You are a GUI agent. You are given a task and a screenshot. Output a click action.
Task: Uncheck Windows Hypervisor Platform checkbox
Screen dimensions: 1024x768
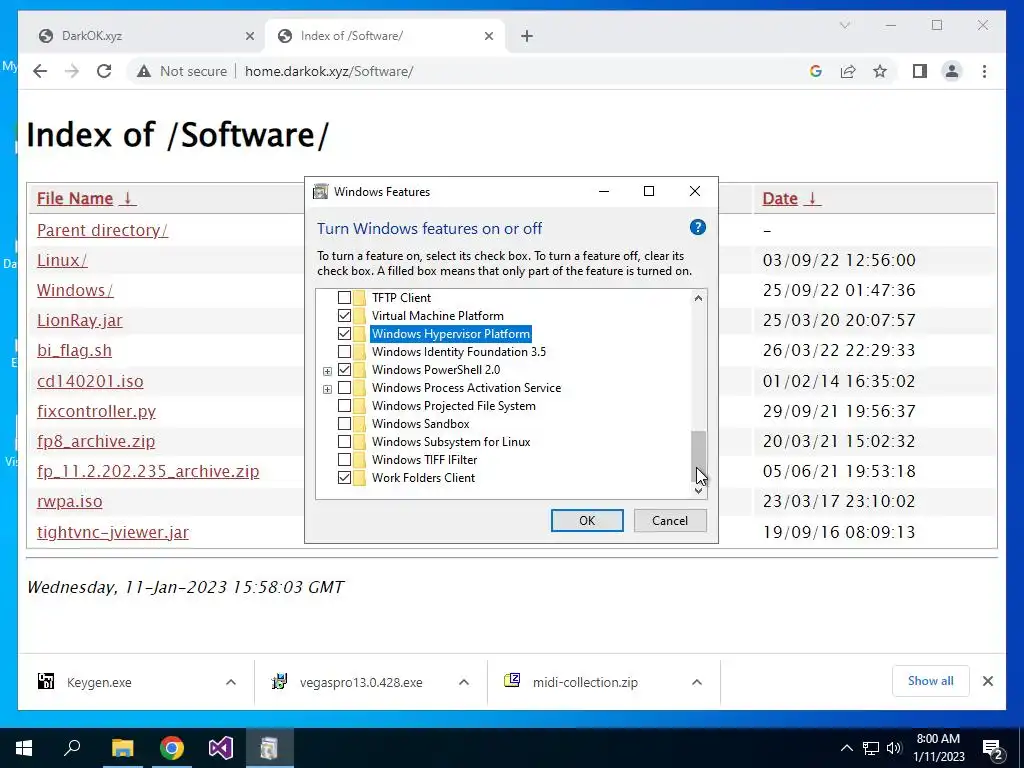pos(344,334)
